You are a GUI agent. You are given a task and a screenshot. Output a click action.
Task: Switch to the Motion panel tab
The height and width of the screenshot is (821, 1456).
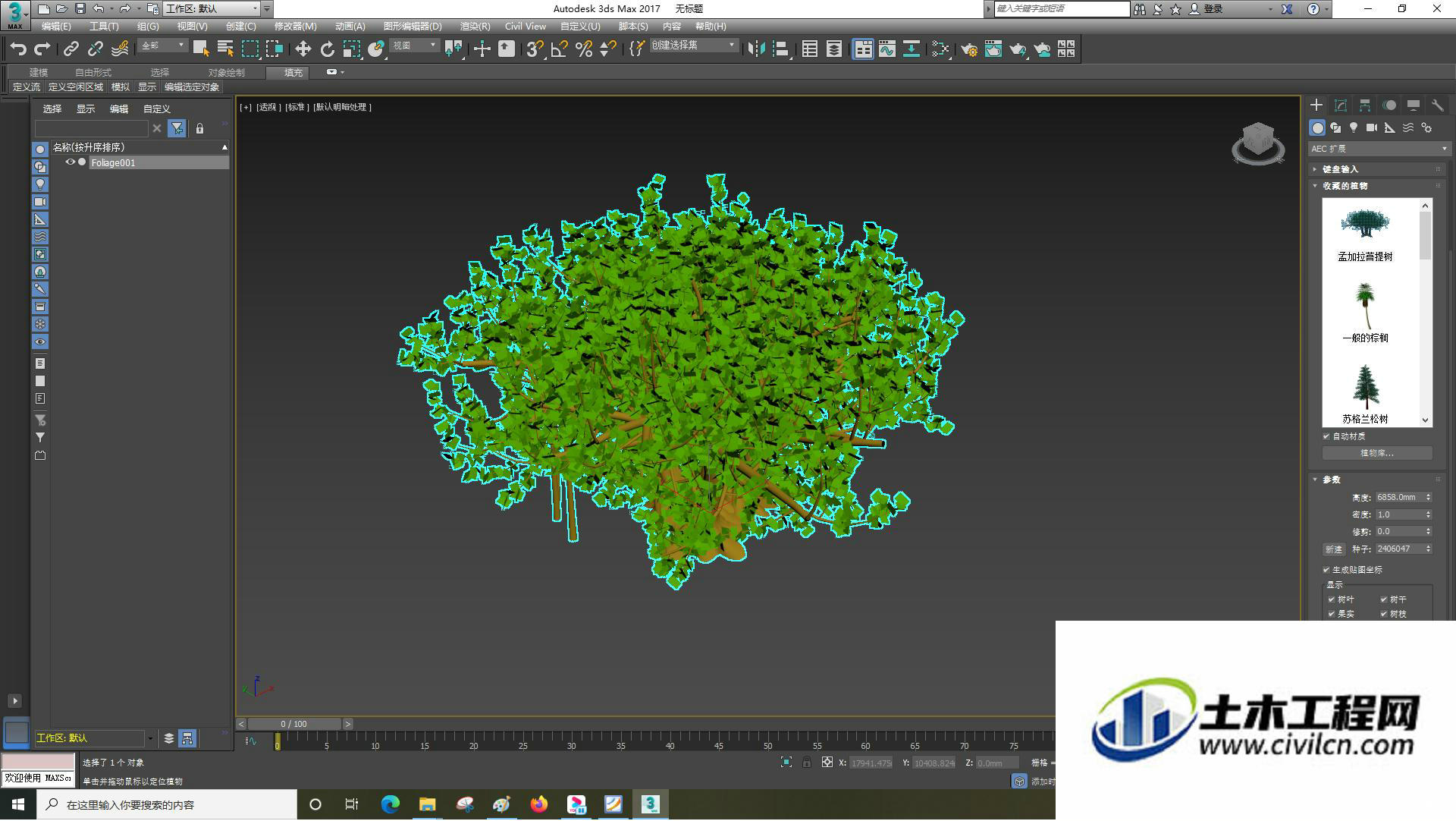(x=1389, y=105)
